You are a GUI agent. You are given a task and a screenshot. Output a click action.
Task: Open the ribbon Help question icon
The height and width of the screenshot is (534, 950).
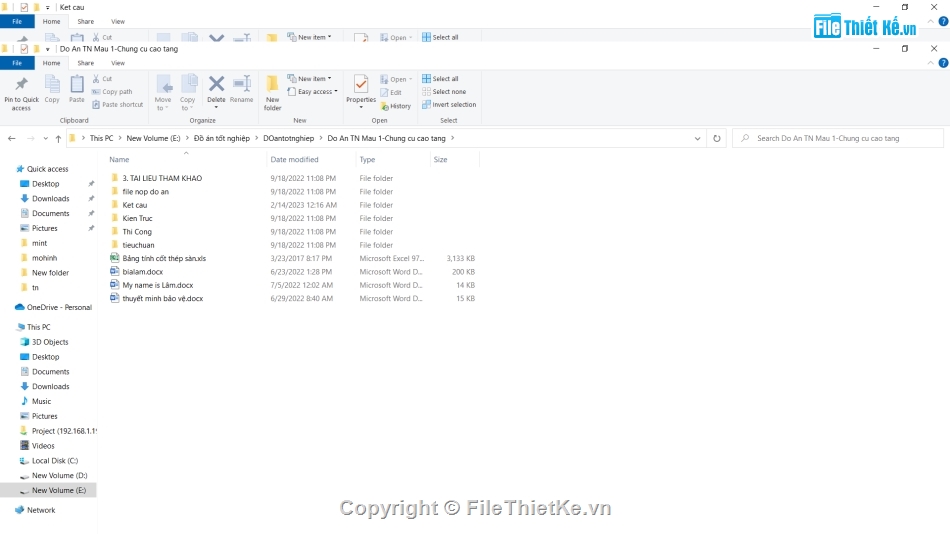(943, 63)
